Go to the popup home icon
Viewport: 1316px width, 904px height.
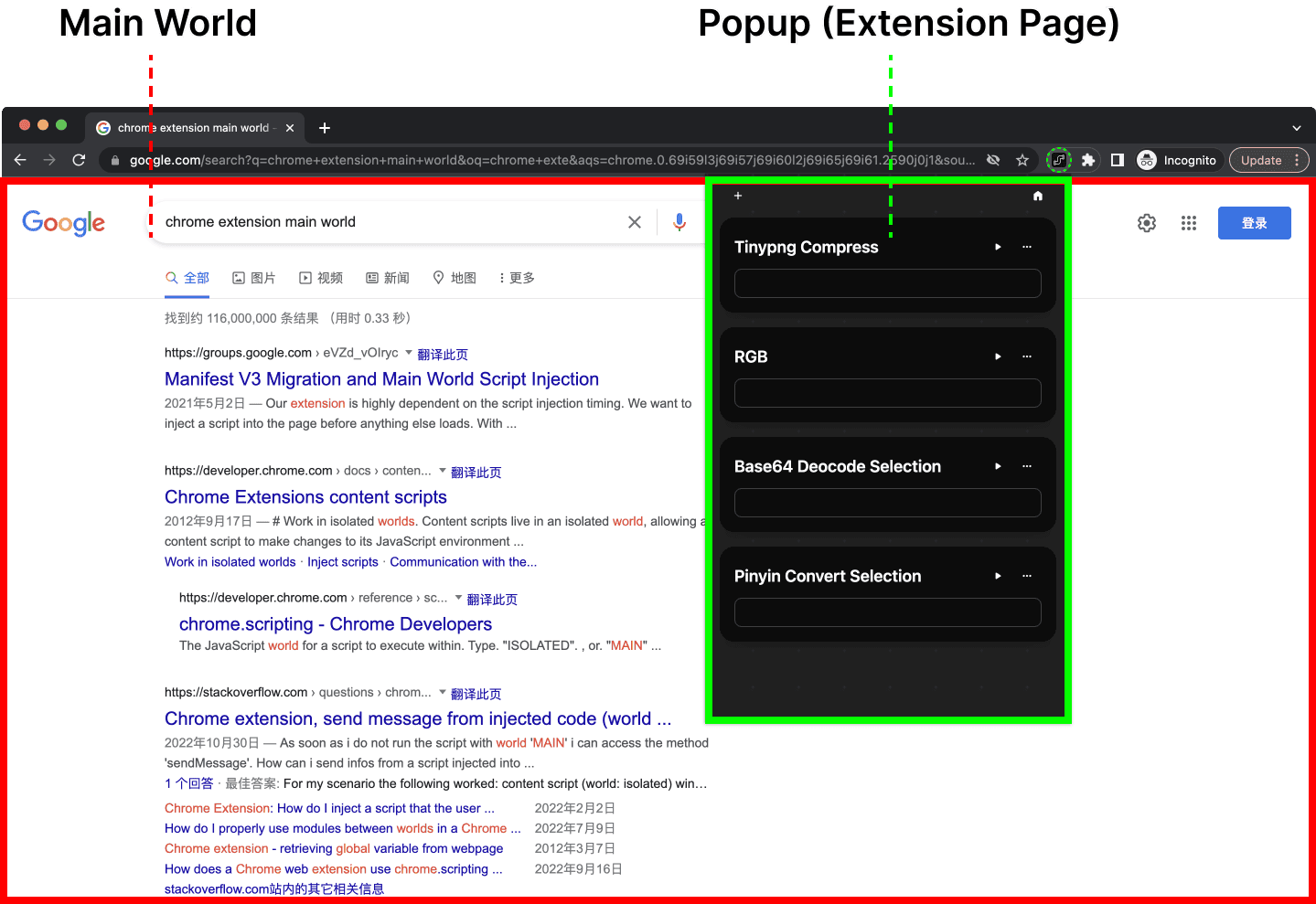coord(1038,196)
